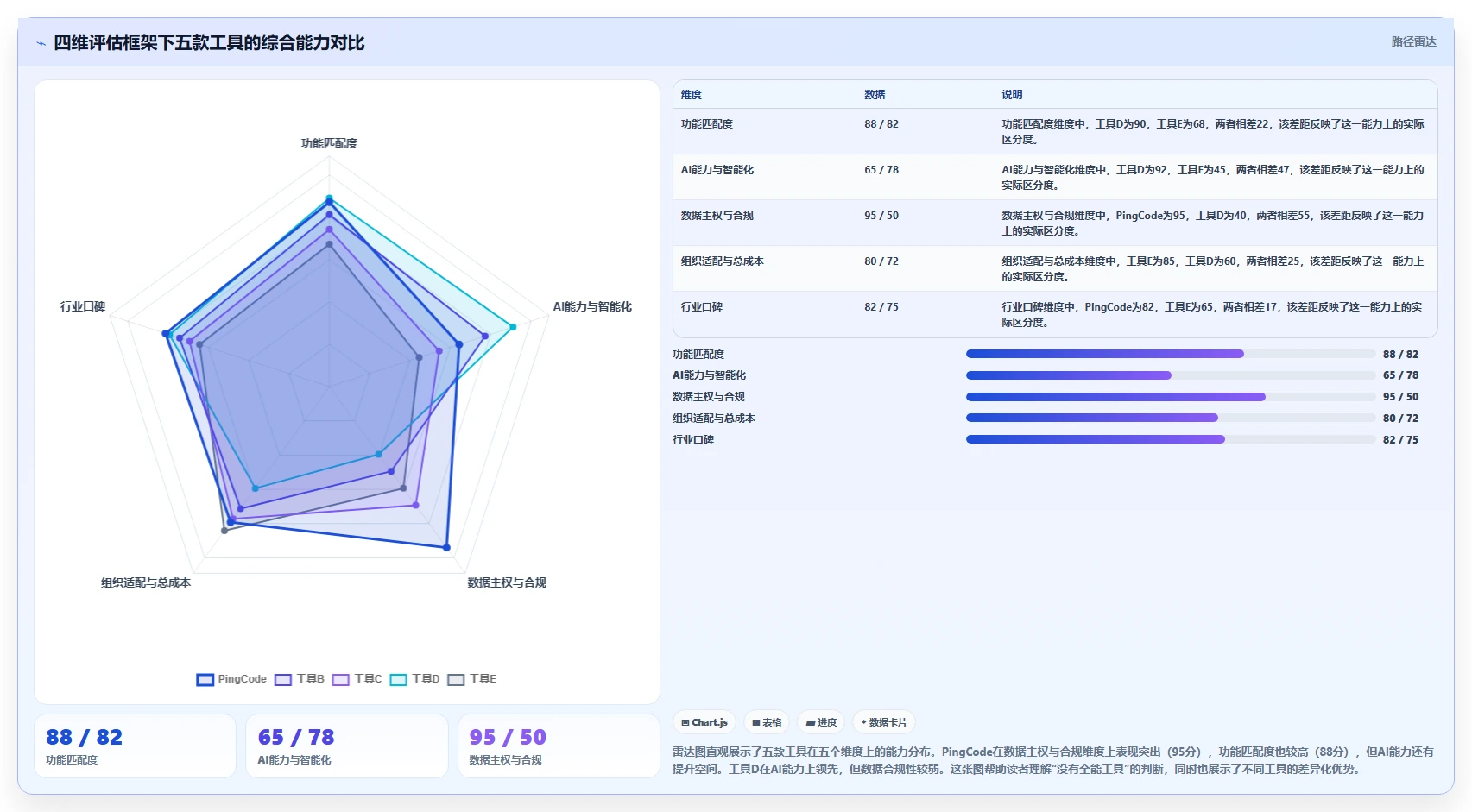Viewport: 1472px width, 812px height.
Task: Toggle the 工具D legend swatch
Action: tap(399, 680)
